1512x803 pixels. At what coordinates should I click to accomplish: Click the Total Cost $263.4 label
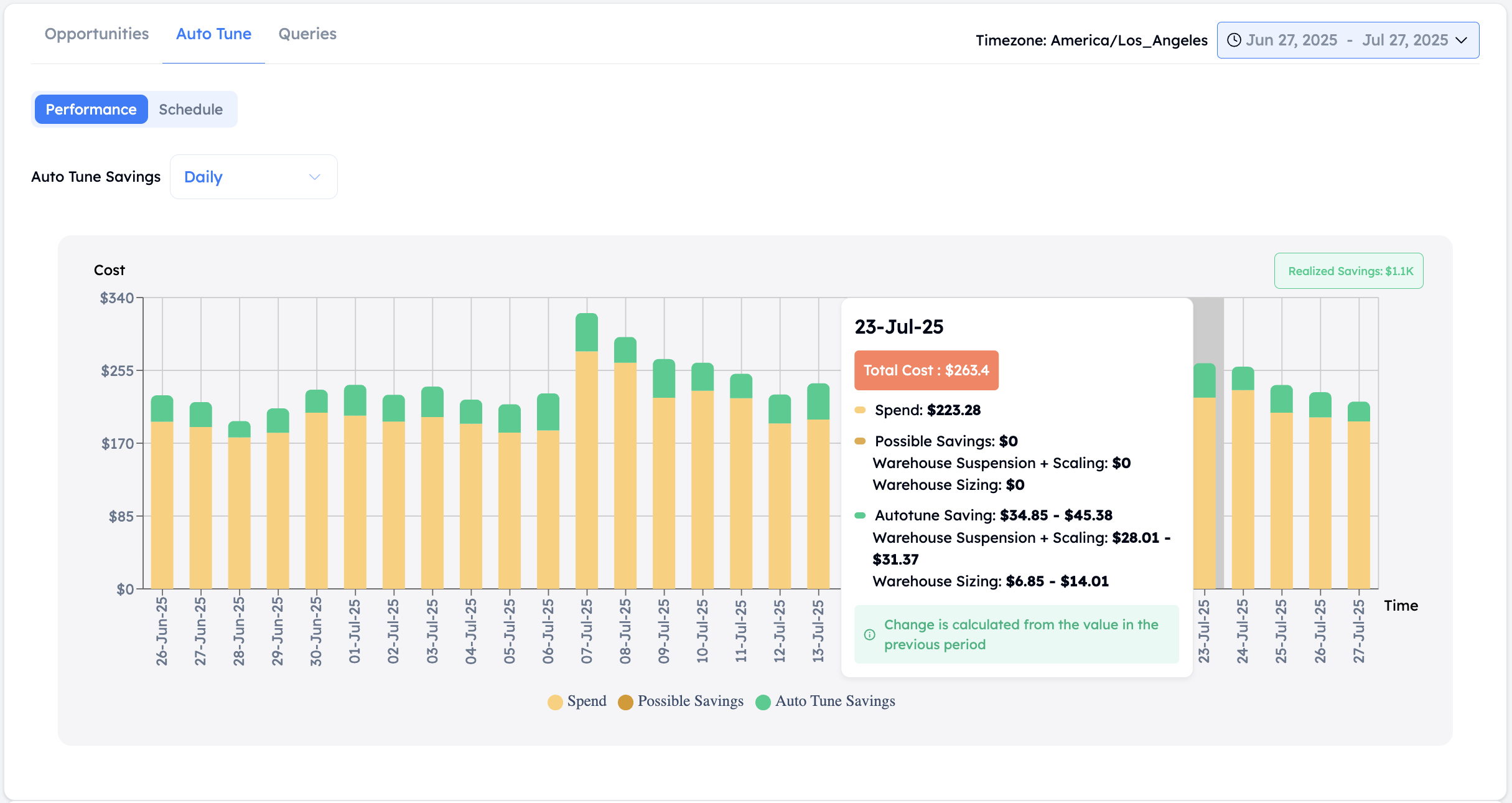click(926, 370)
